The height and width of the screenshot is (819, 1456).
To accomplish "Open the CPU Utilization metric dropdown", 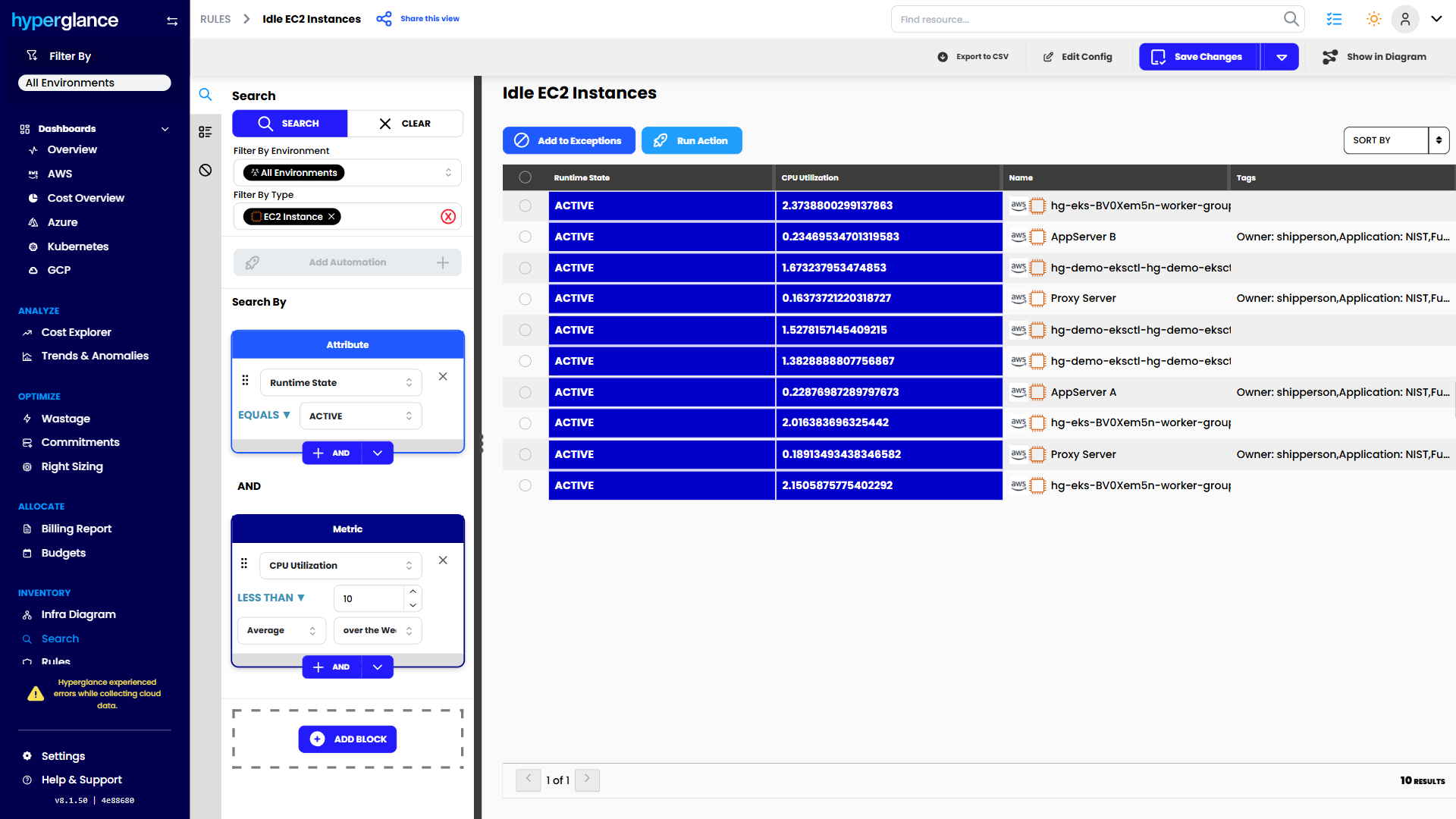I will (340, 566).
